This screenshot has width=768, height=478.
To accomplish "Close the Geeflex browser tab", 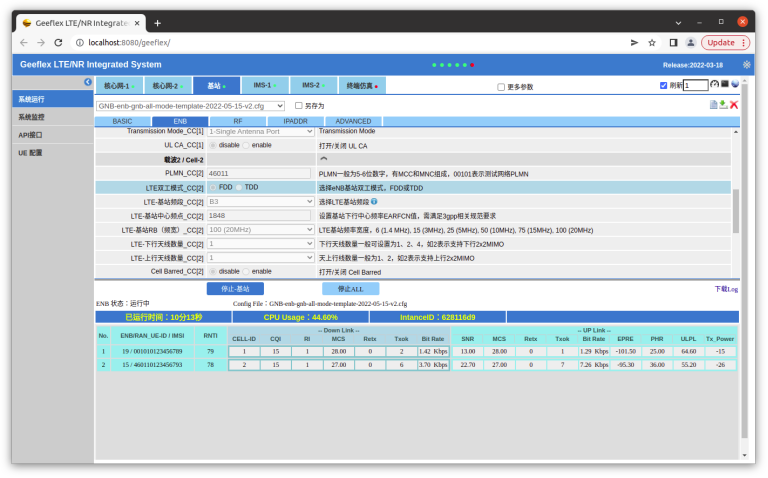I will tap(137, 23).
